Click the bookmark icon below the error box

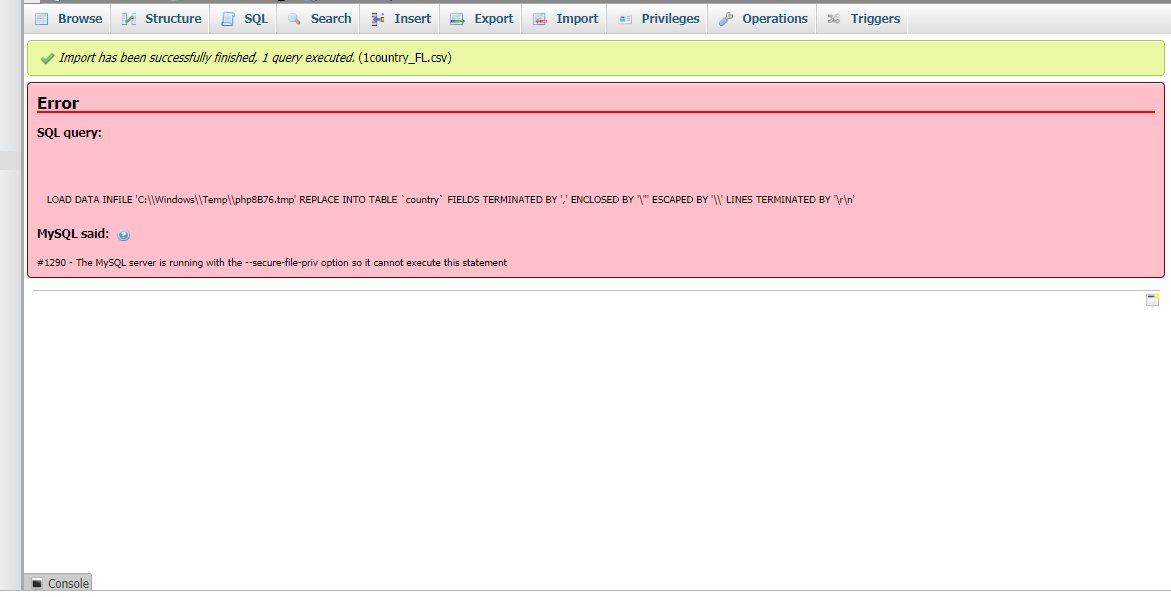[1152, 300]
